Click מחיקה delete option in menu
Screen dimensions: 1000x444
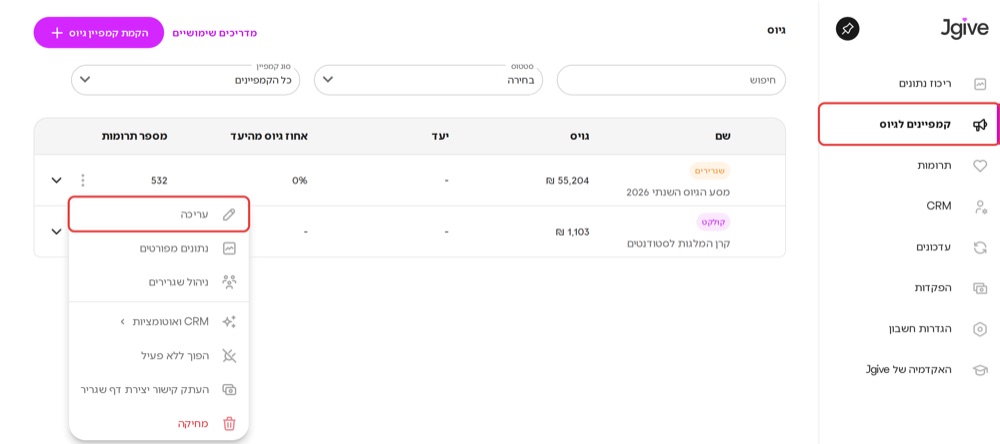pos(159,424)
